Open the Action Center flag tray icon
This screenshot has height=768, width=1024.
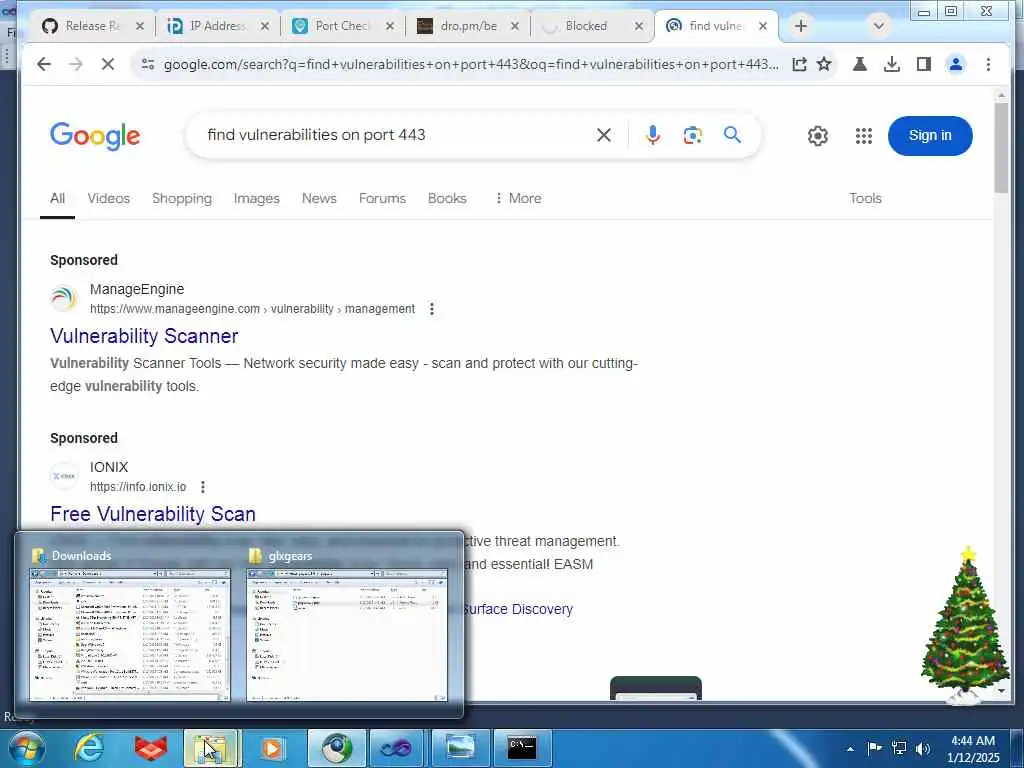coord(874,748)
